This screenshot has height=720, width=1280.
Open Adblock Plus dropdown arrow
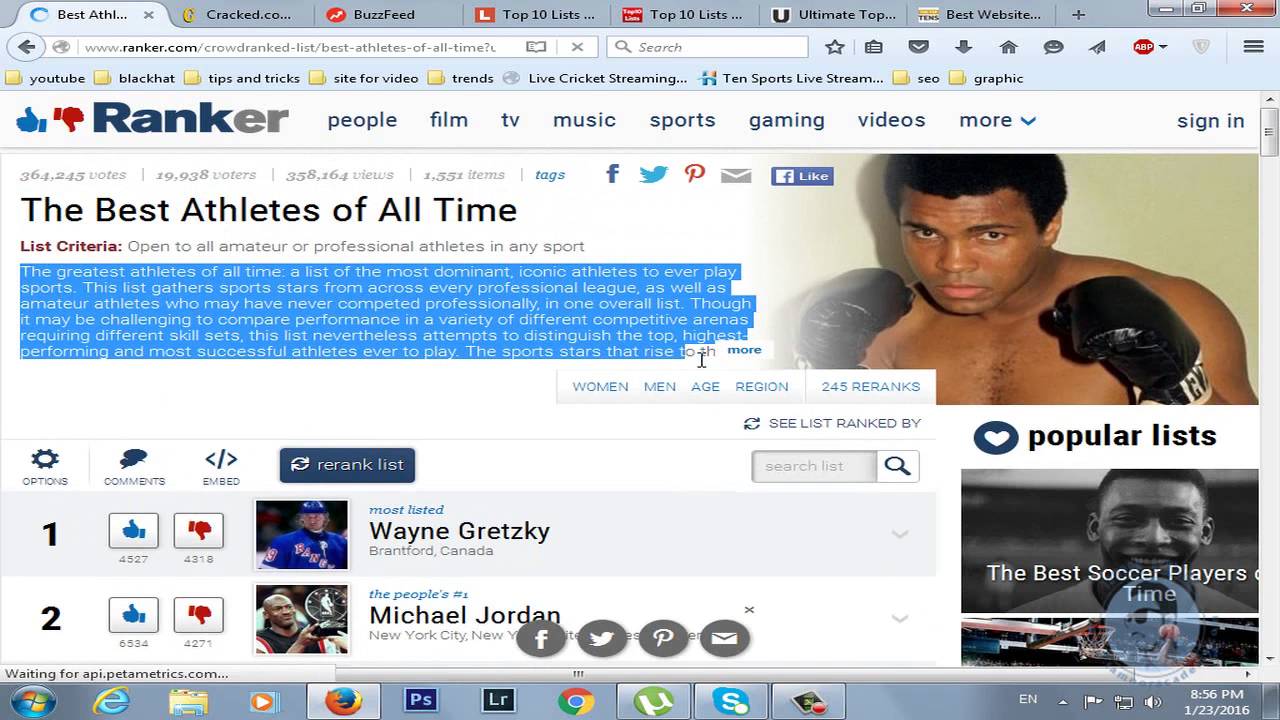[x=1163, y=47]
